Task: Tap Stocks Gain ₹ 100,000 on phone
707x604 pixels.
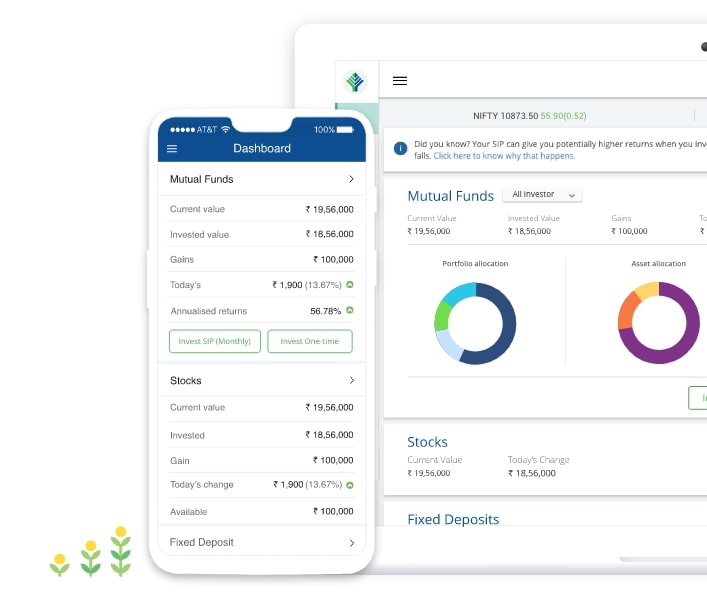Action: 333,460
